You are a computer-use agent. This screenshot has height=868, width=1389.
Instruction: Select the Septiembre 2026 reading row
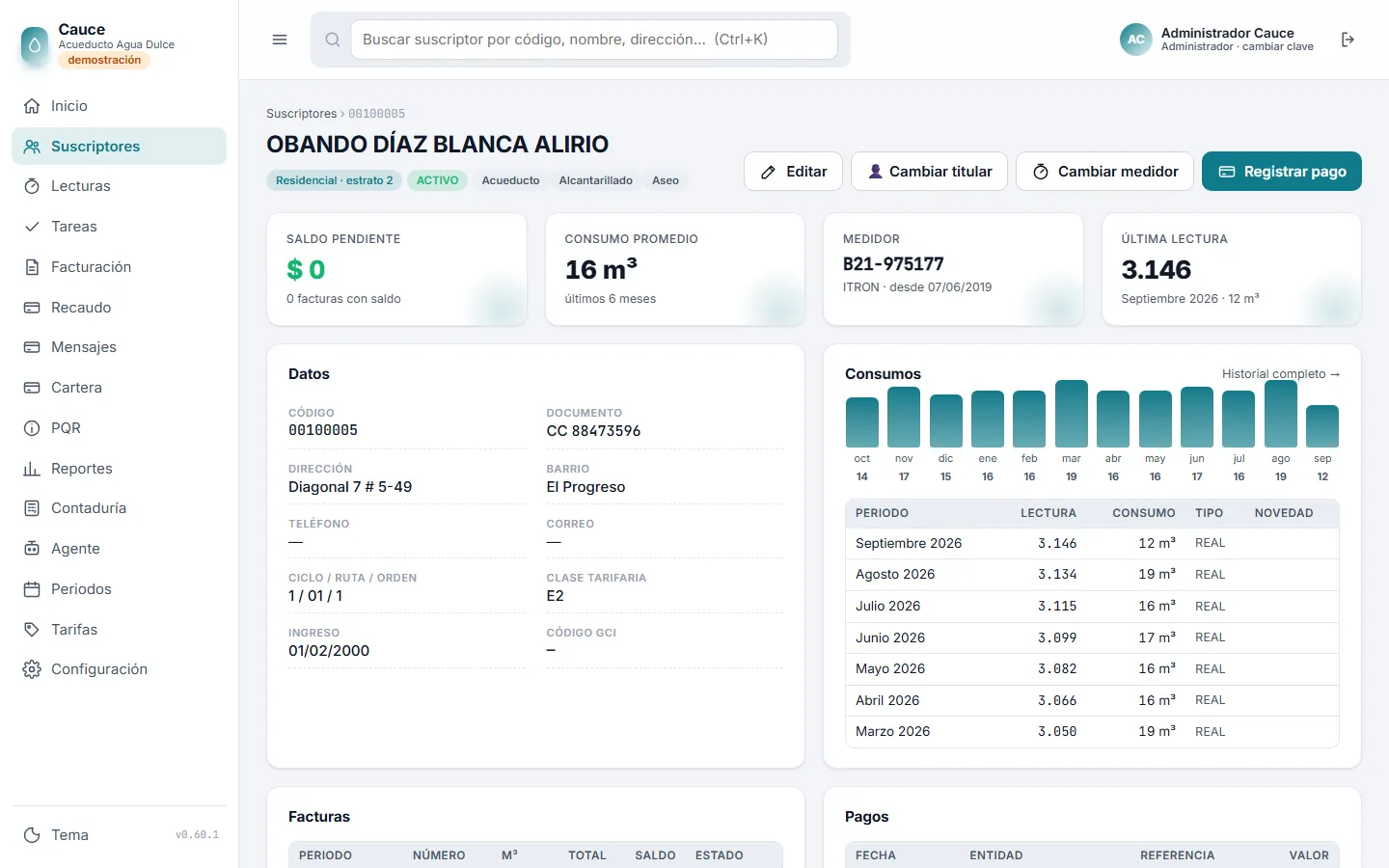point(1092,543)
